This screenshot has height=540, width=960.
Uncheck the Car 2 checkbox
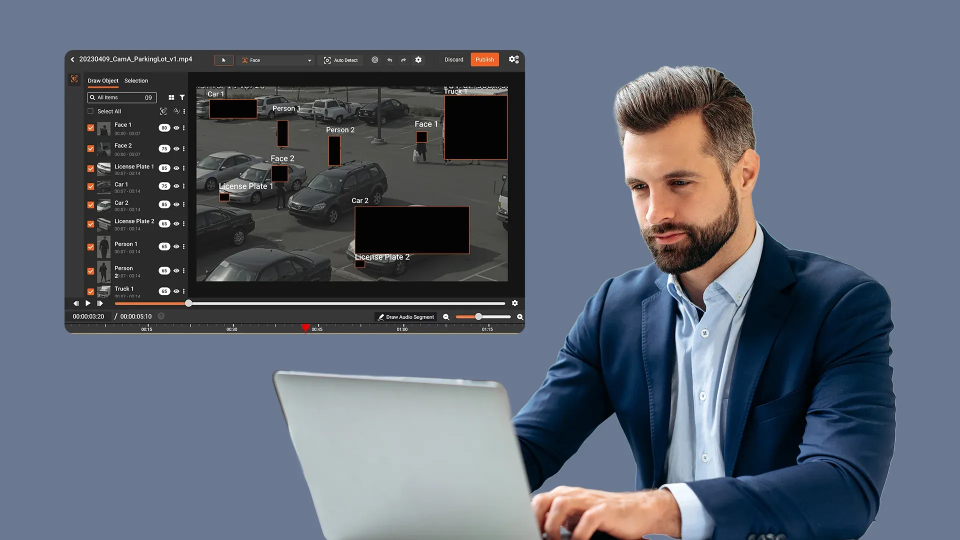[91, 205]
